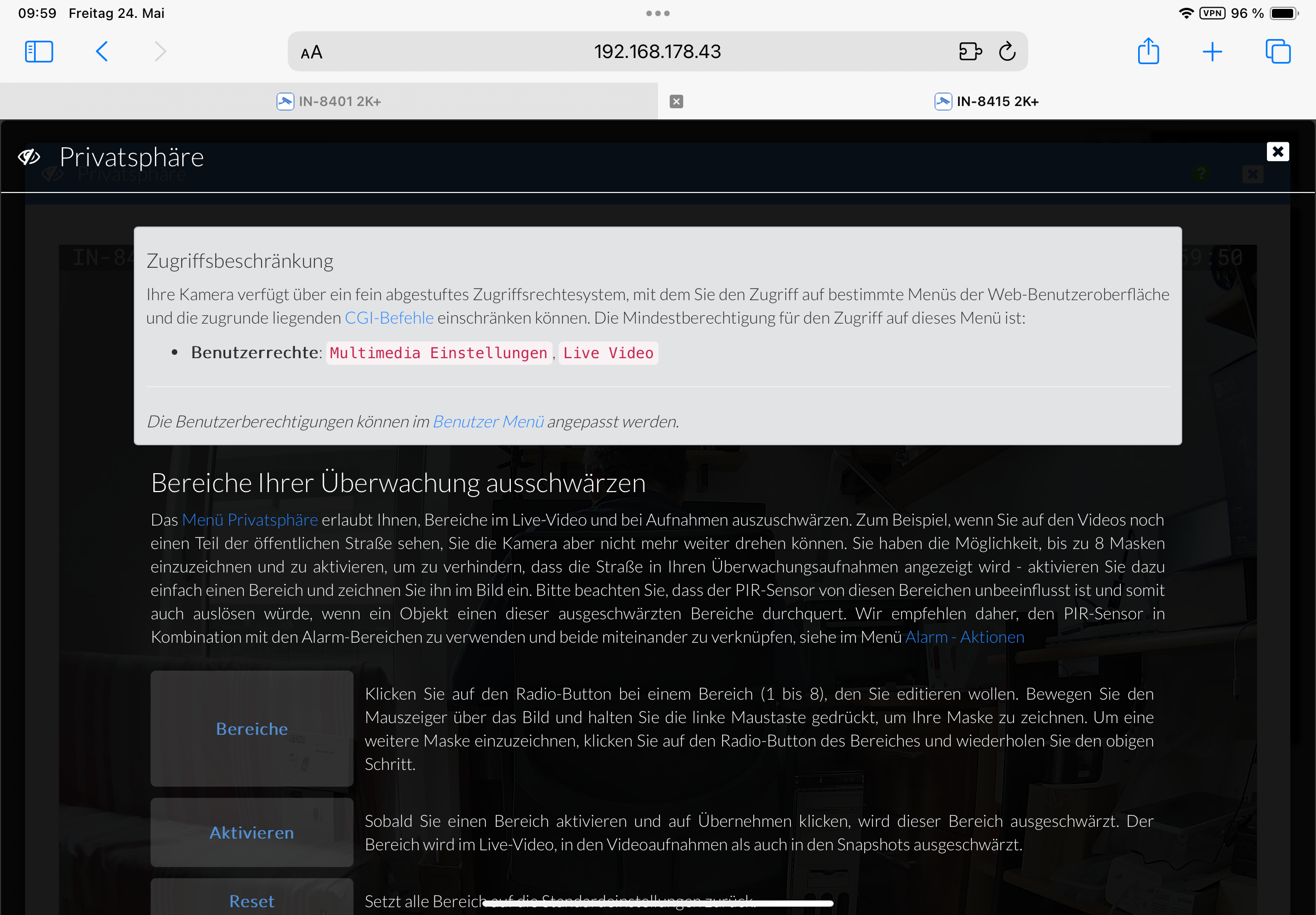Viewport: 1316px width, 915px height.
Task: Show all open tabs overview
Action: (x=1278, y=51)
